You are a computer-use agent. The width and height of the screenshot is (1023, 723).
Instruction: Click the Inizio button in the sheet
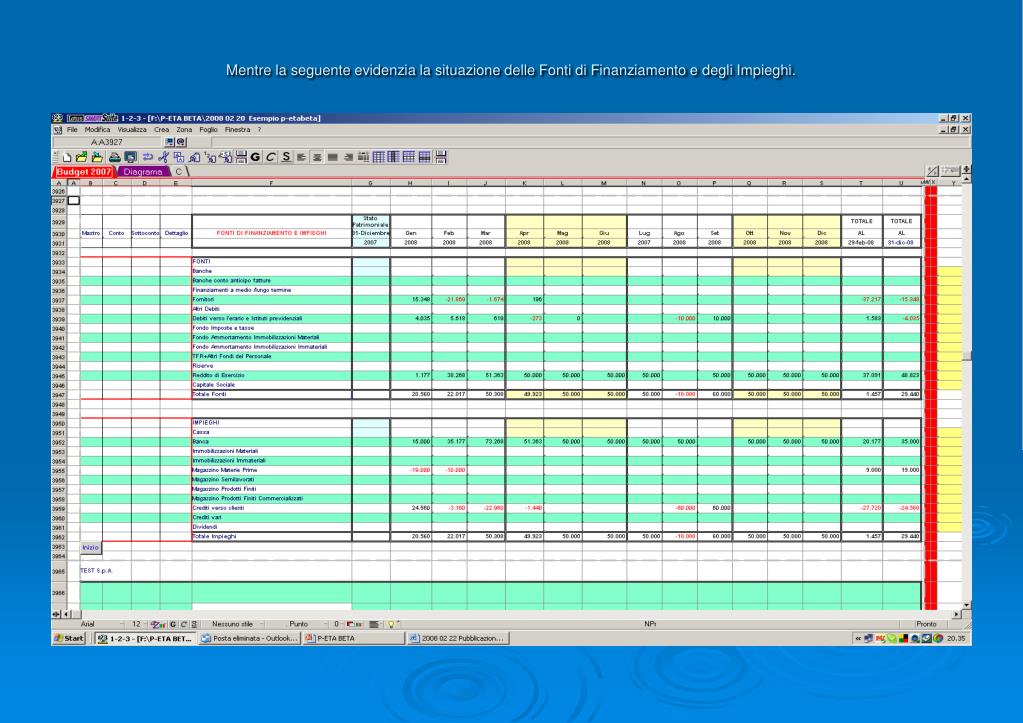(x=91, y=547)
